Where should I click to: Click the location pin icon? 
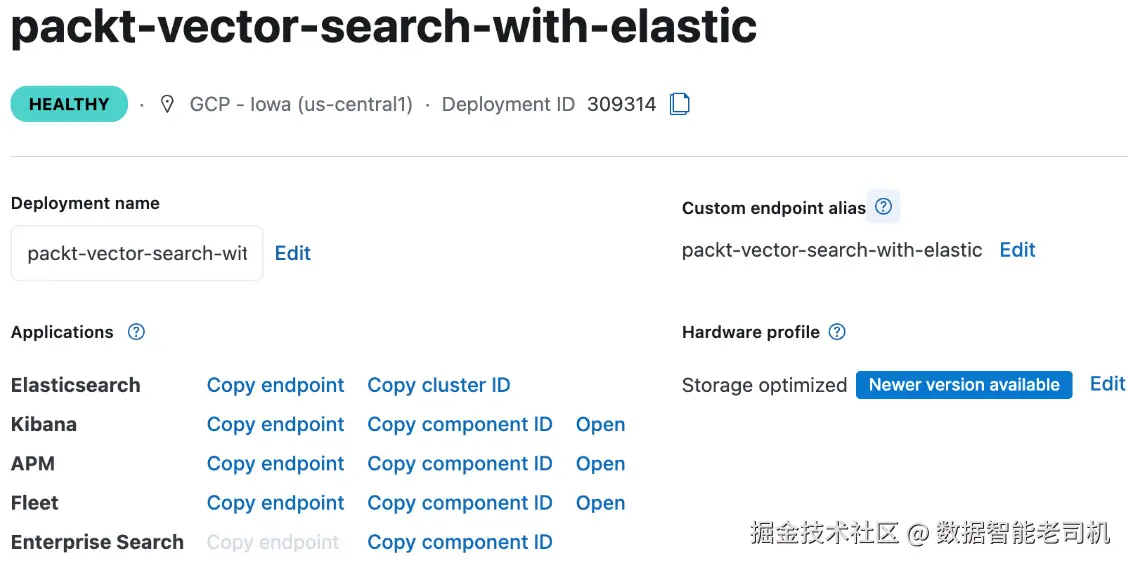pos(167,104)
